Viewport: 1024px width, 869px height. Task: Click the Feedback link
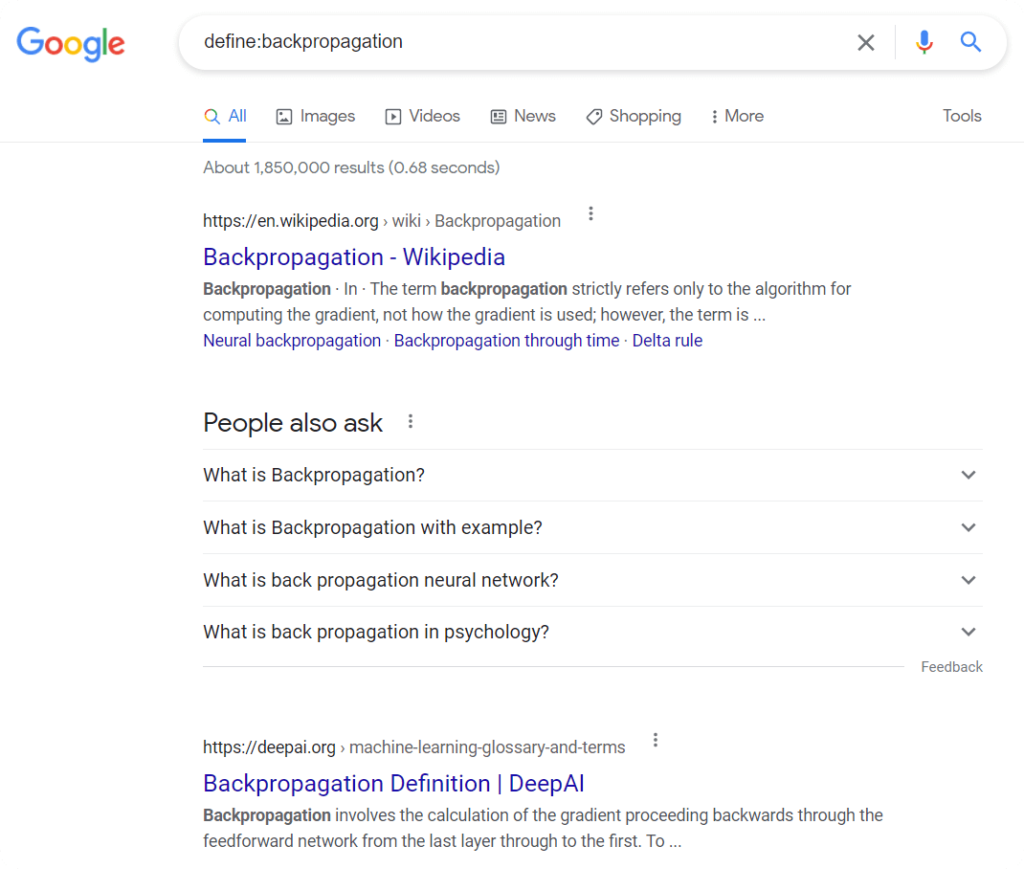pyautogui.click(x=952, y=667)
